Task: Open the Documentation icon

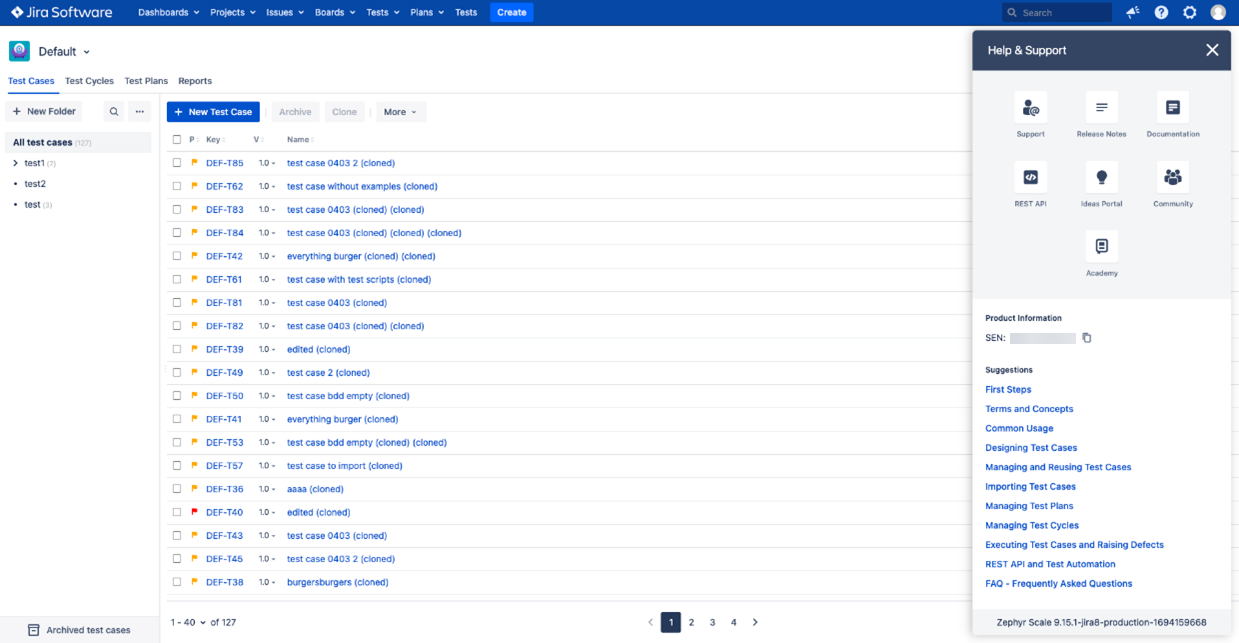Action: pyautogui.click(x=1173, y=108)
